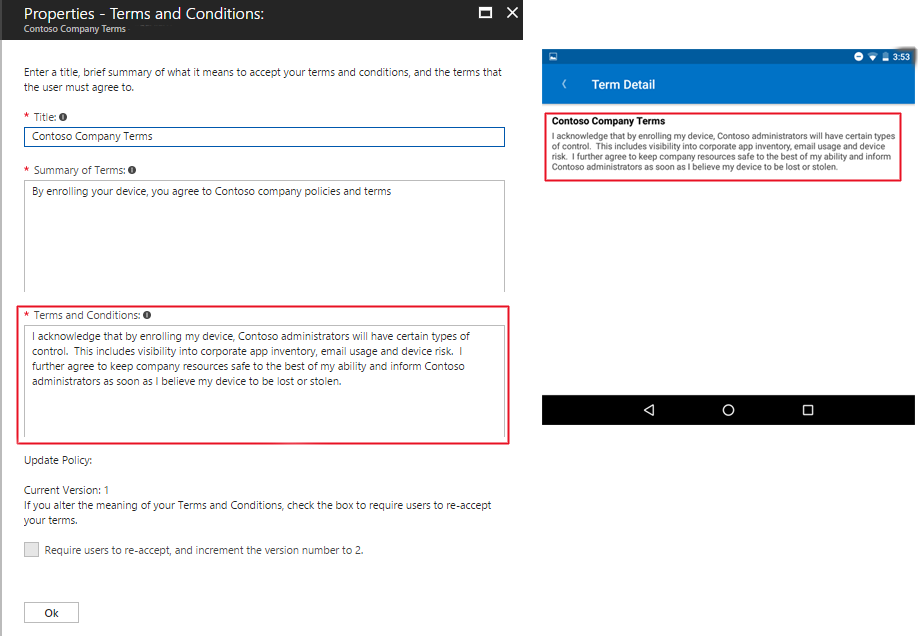Tap the do-not-disturb status icon
The image size is (918, 636).
coord(858,57)
